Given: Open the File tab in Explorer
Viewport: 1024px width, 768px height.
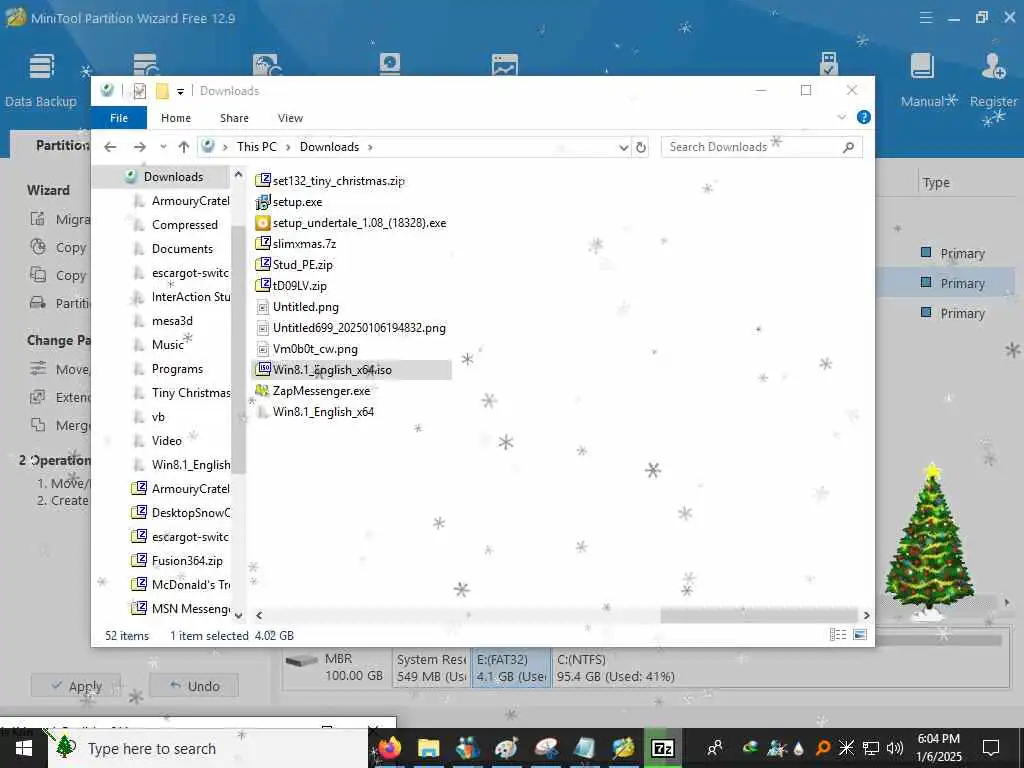Looking at the screenshot, I should coord(119,118).
